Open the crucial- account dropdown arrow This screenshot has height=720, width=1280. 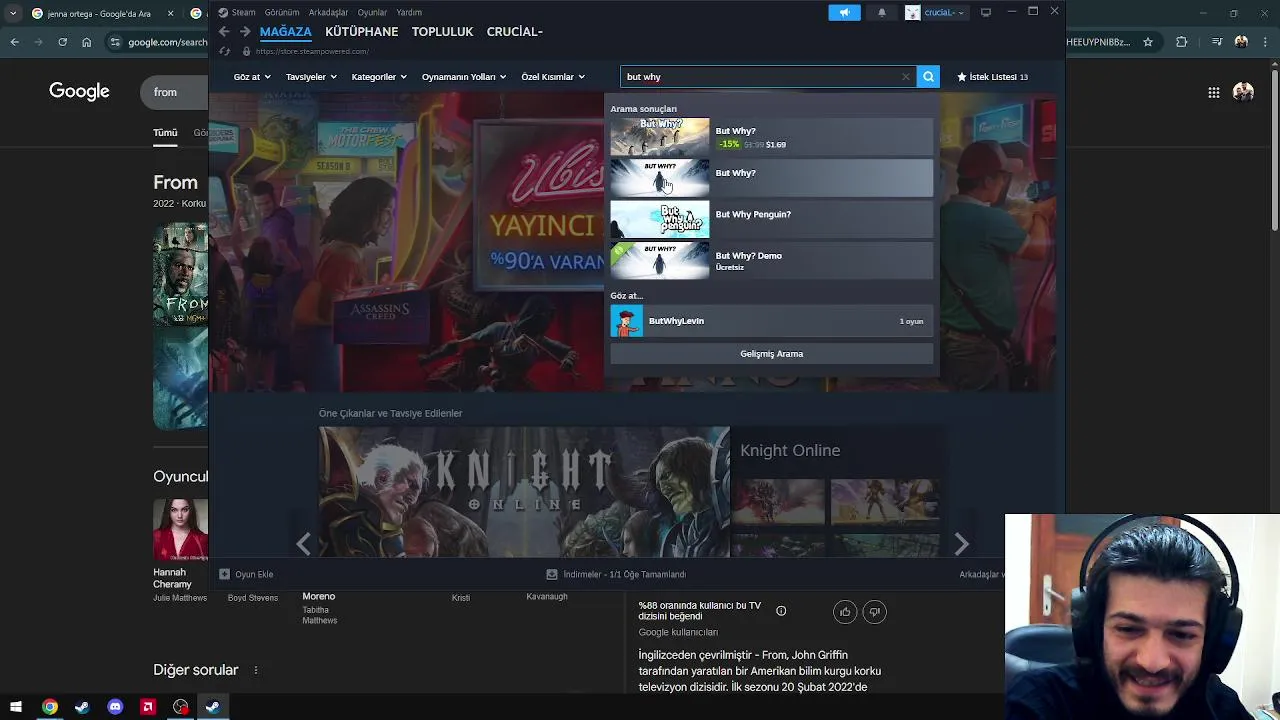click(x=961, y=13)
